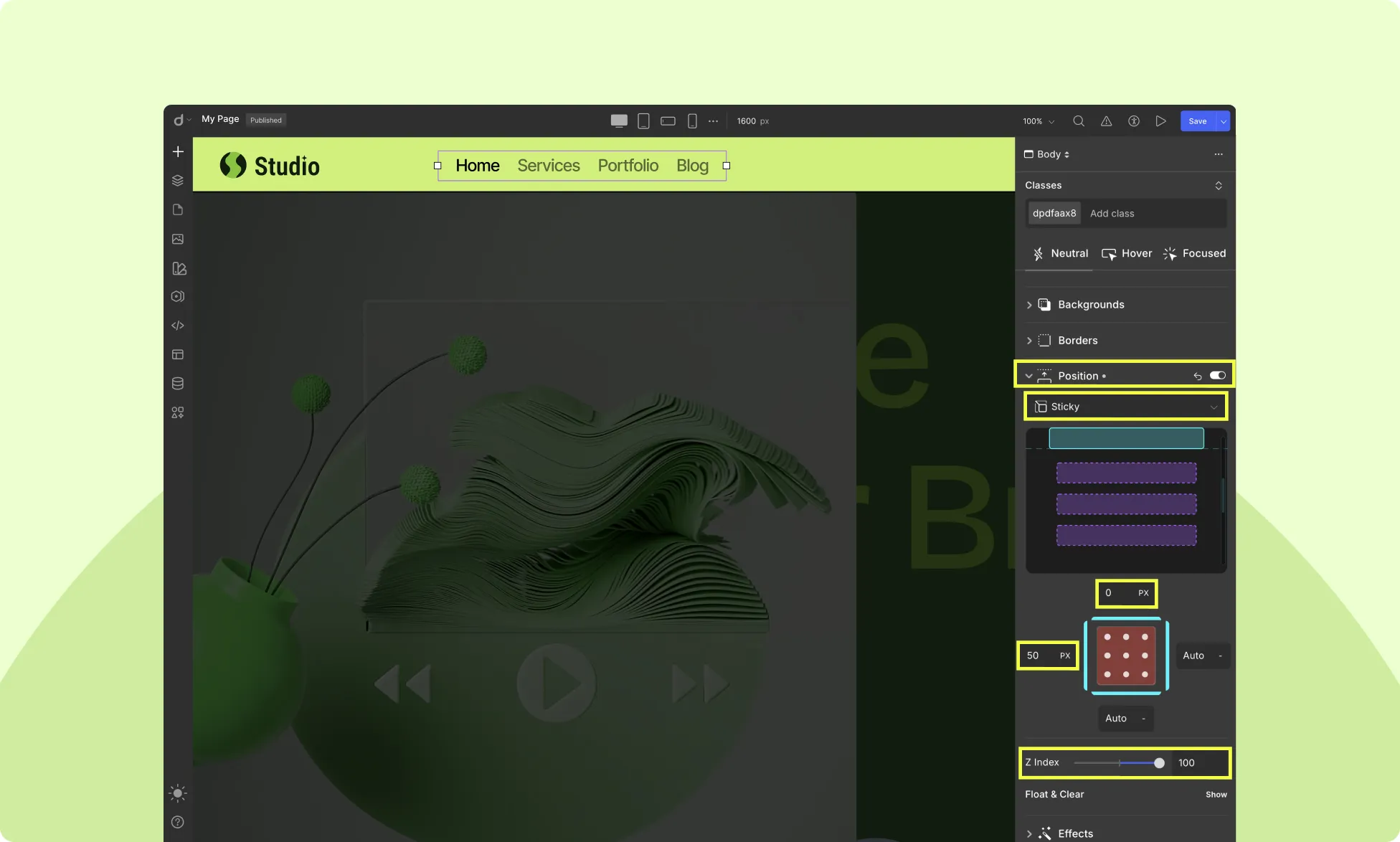Switch to the Neutral state tab
This screenshot has height=842, width=1400.
[x=1060, y=254]
